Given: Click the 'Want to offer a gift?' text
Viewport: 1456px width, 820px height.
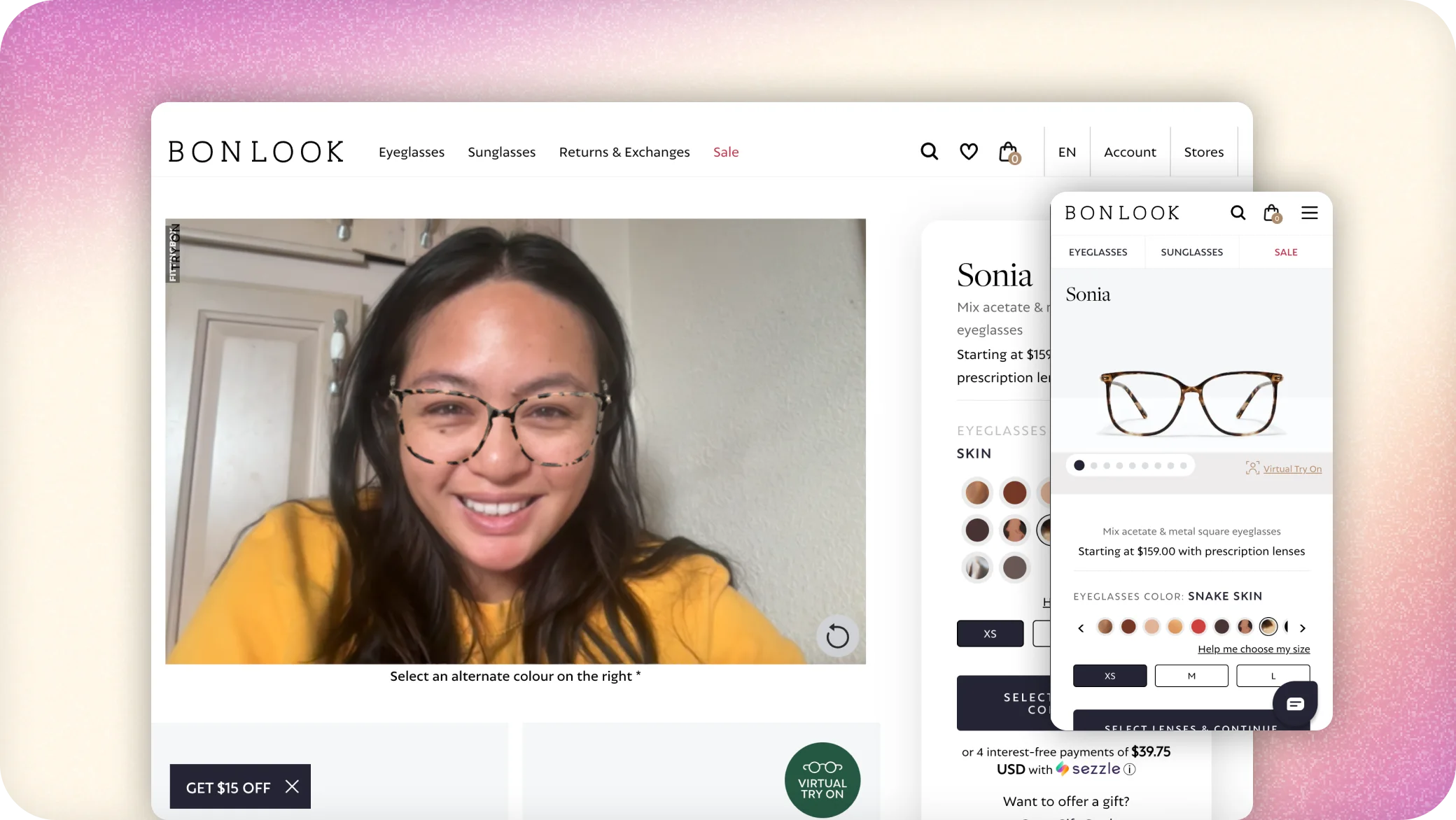Looking at the screenshot, I should 1066,801.
